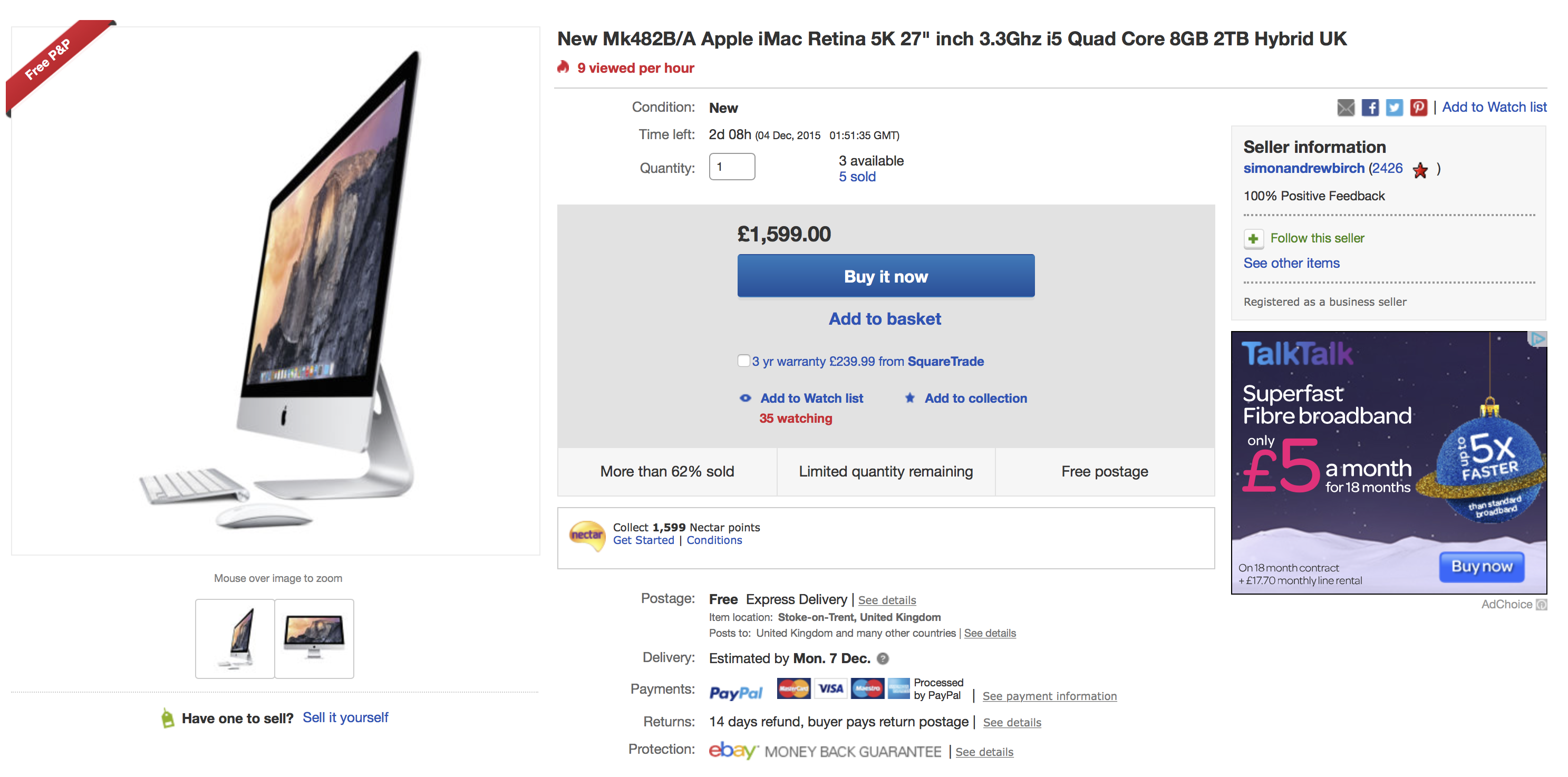The image size is (1568, 777).
Task: Click the seller's red feedback star
Action: pyautogui.click(x=1420, y=170)
